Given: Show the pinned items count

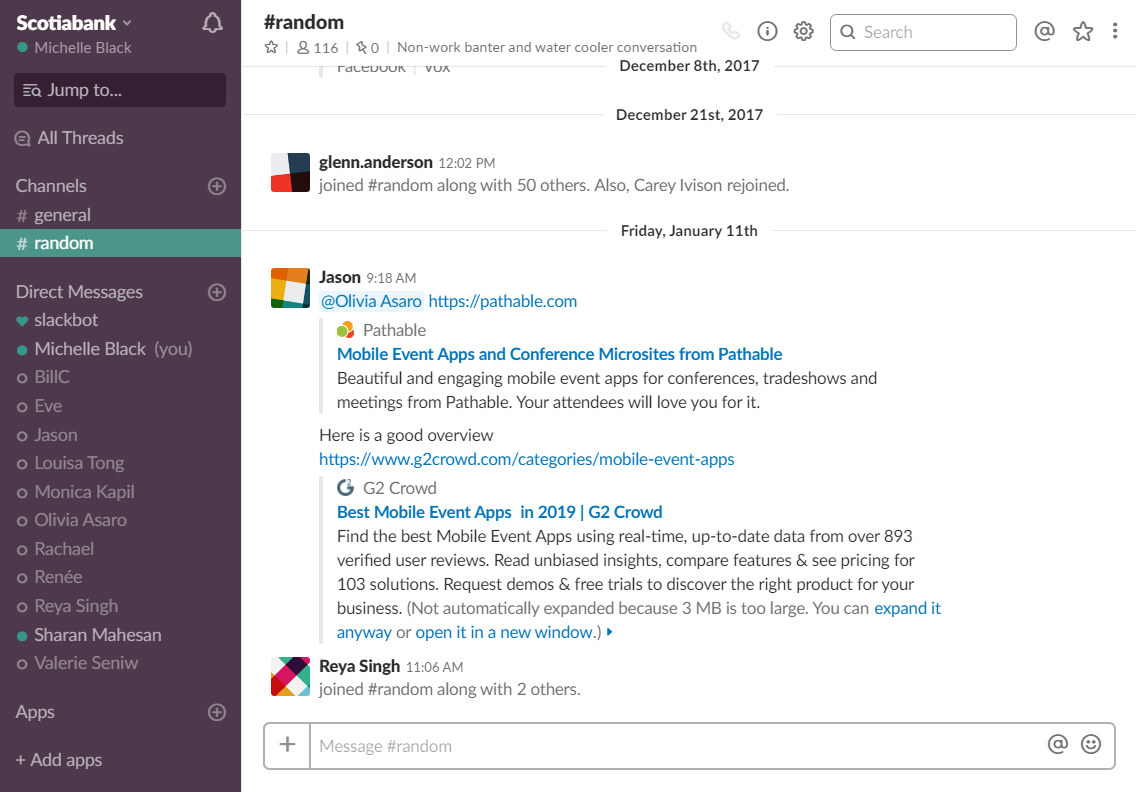Looking at the screenshot, I should pos(367,47).
